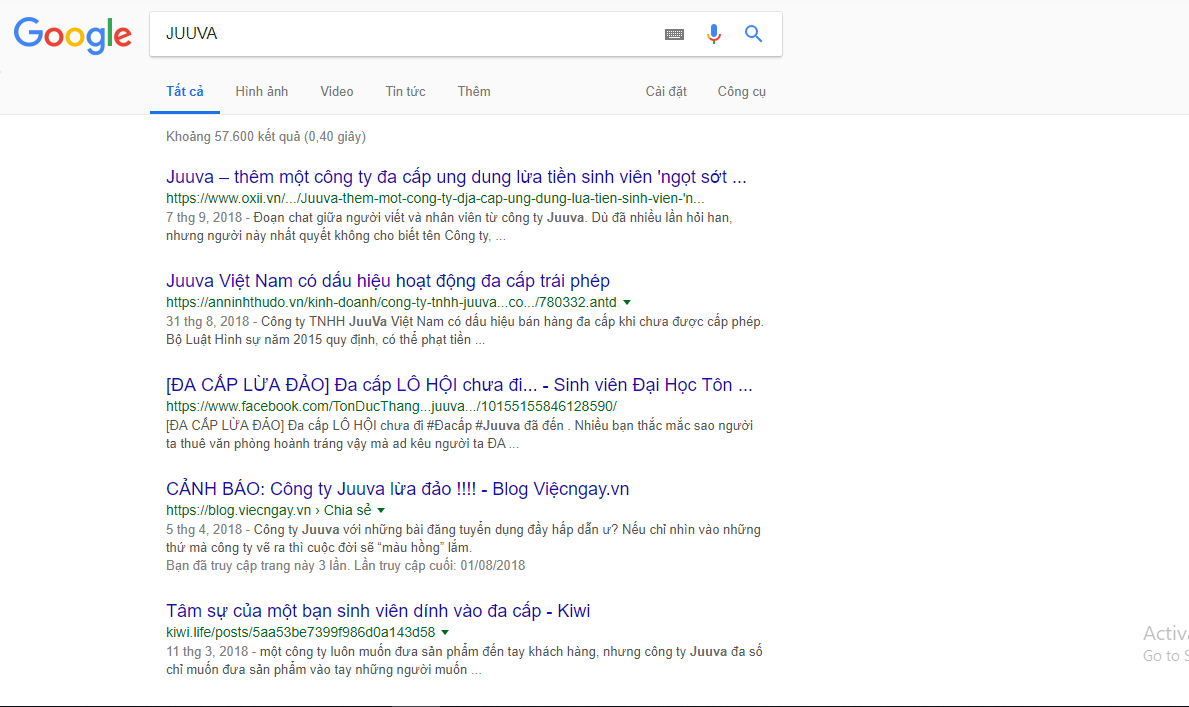Select the Tất cả tab
The width and height of the screenshot is (1189, 707).
[x=185, y=92]
